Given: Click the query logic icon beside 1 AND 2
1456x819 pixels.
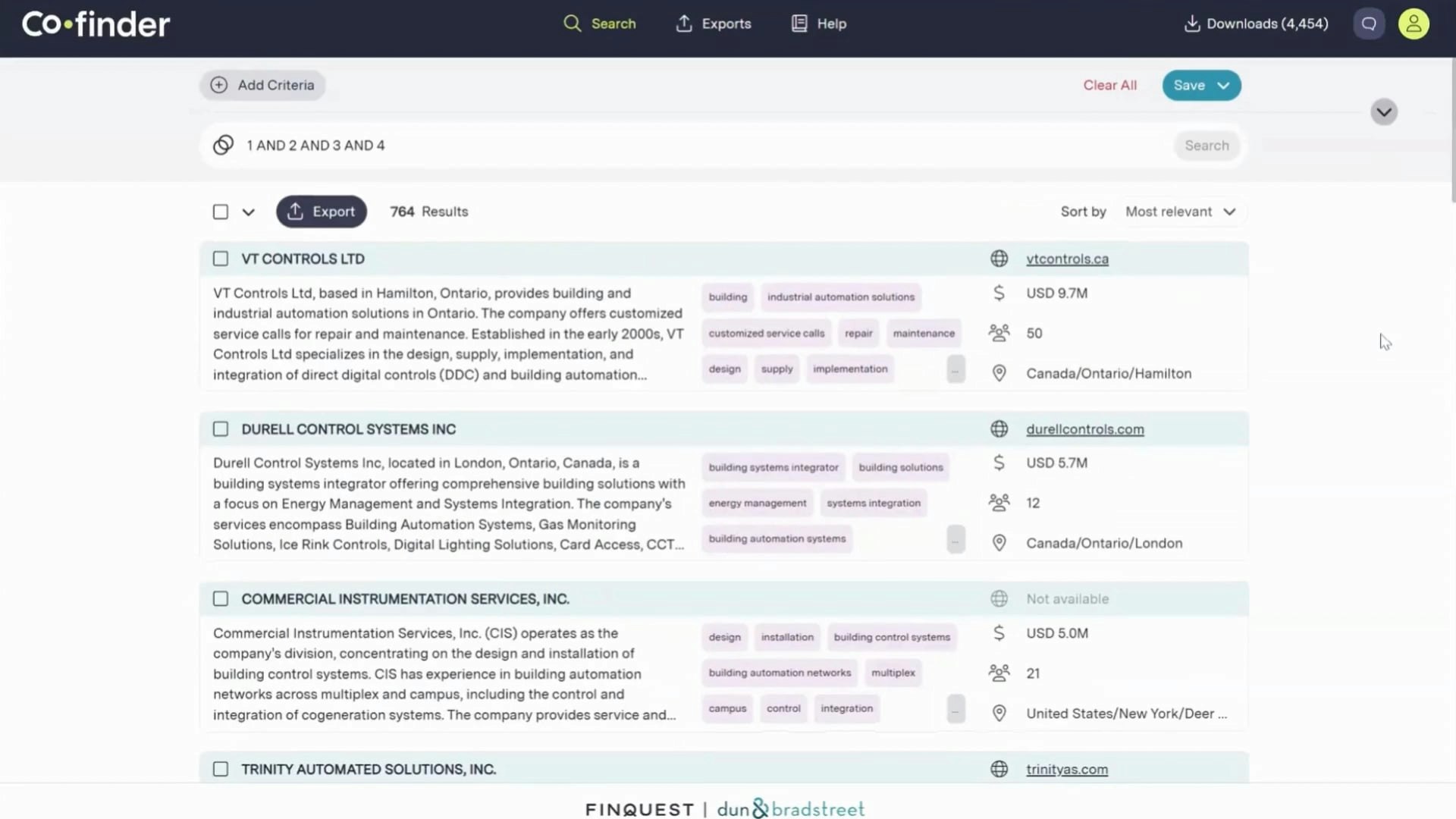Looking at the screenshot, I should click(223, 145).
